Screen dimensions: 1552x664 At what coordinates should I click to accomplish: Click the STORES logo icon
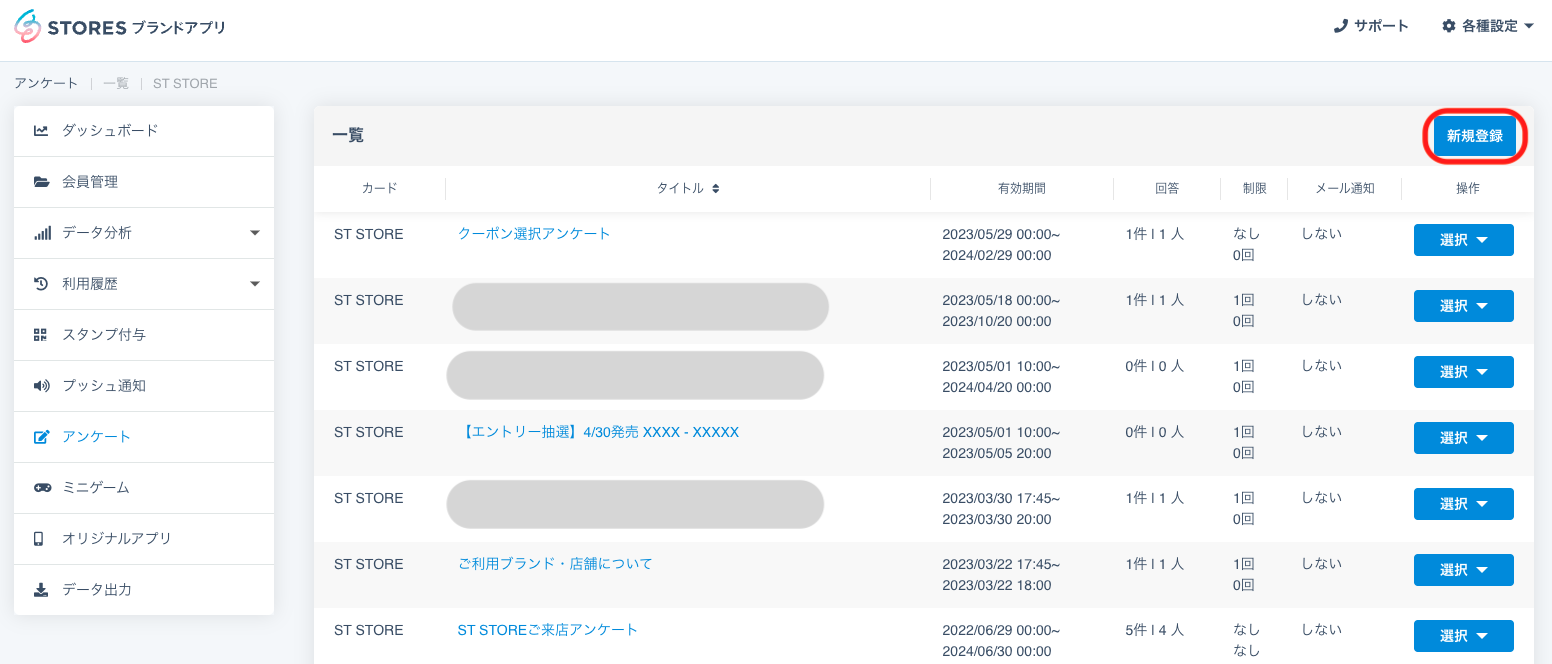coord(28,27)
